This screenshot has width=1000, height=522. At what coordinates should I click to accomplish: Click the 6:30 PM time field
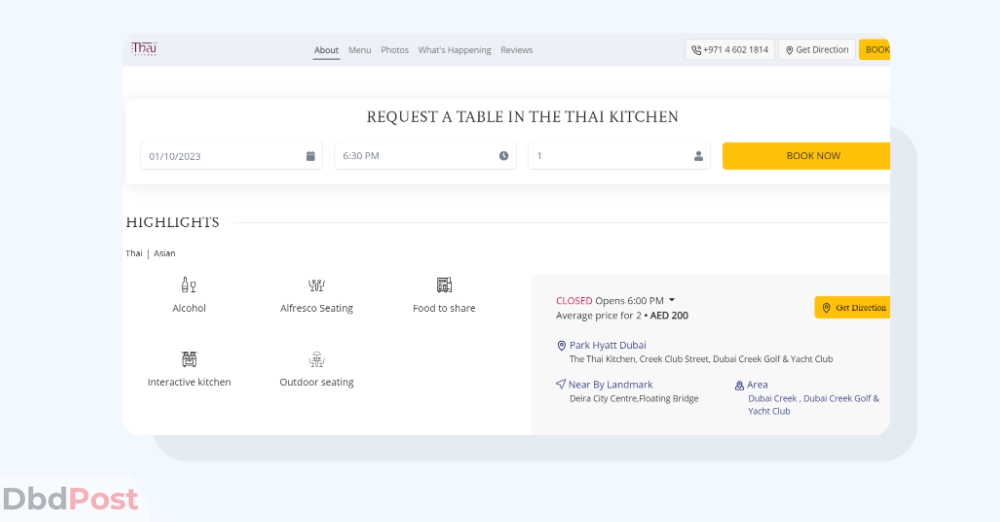(425, 156)
